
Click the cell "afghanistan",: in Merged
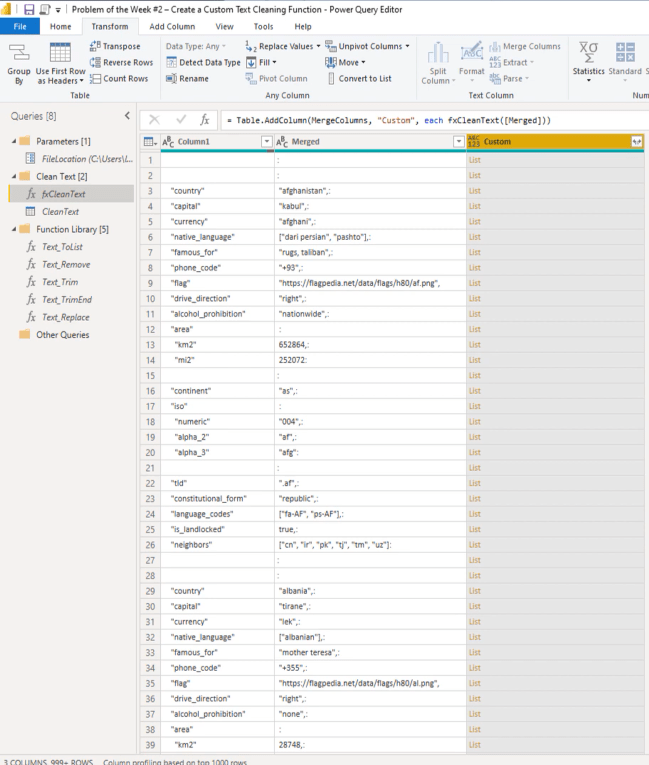(x=370, y=191)
